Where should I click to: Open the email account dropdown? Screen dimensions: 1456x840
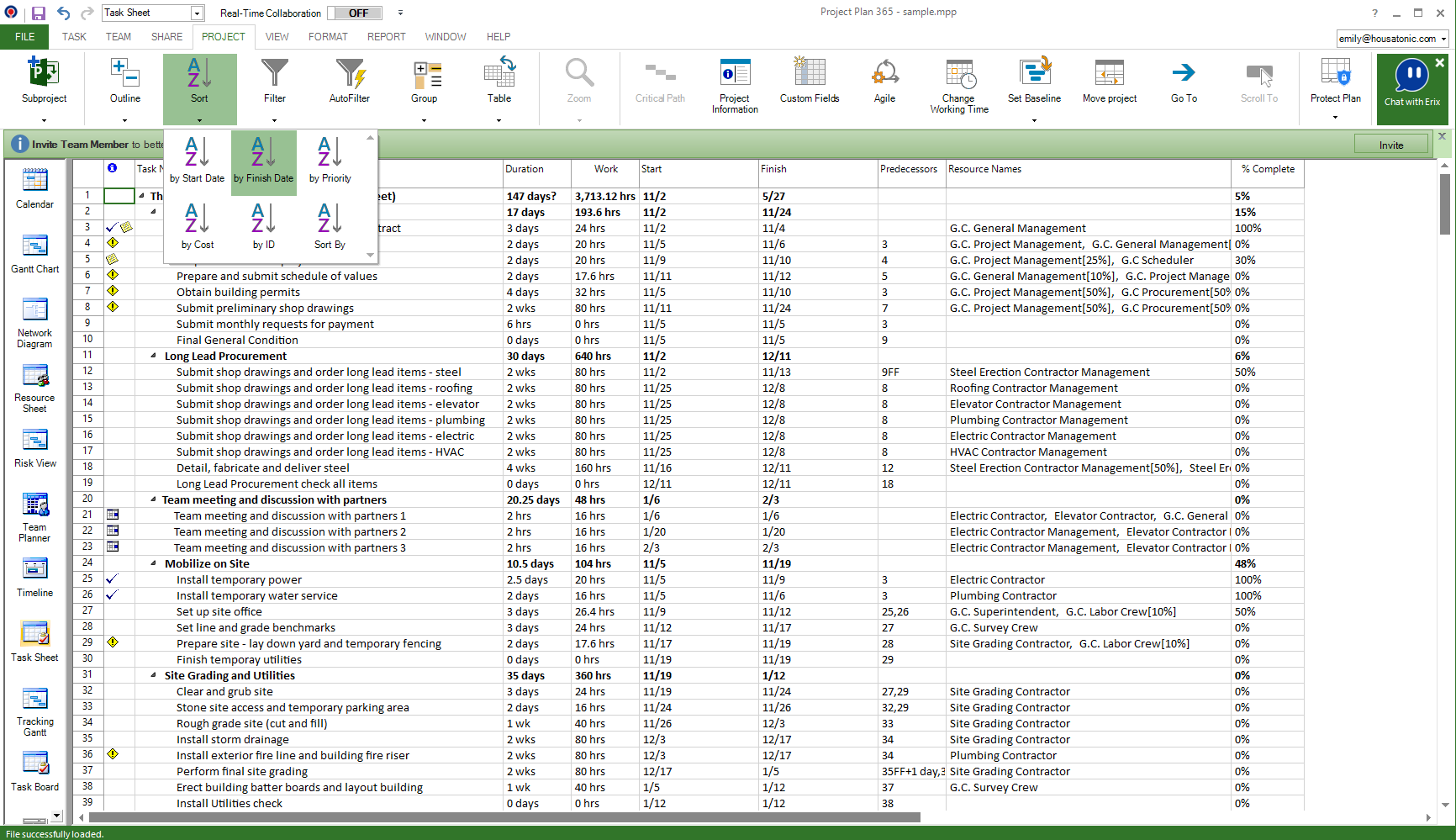[1443, 38]
